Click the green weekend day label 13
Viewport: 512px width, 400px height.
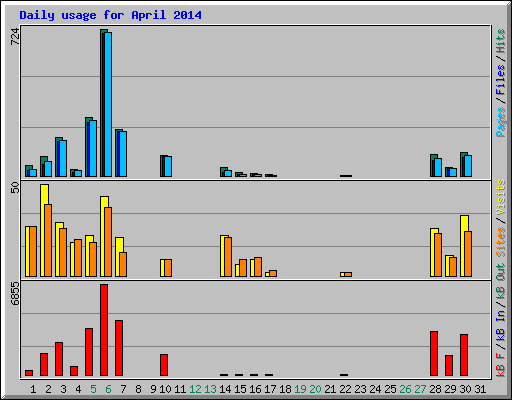click(210, 389)
